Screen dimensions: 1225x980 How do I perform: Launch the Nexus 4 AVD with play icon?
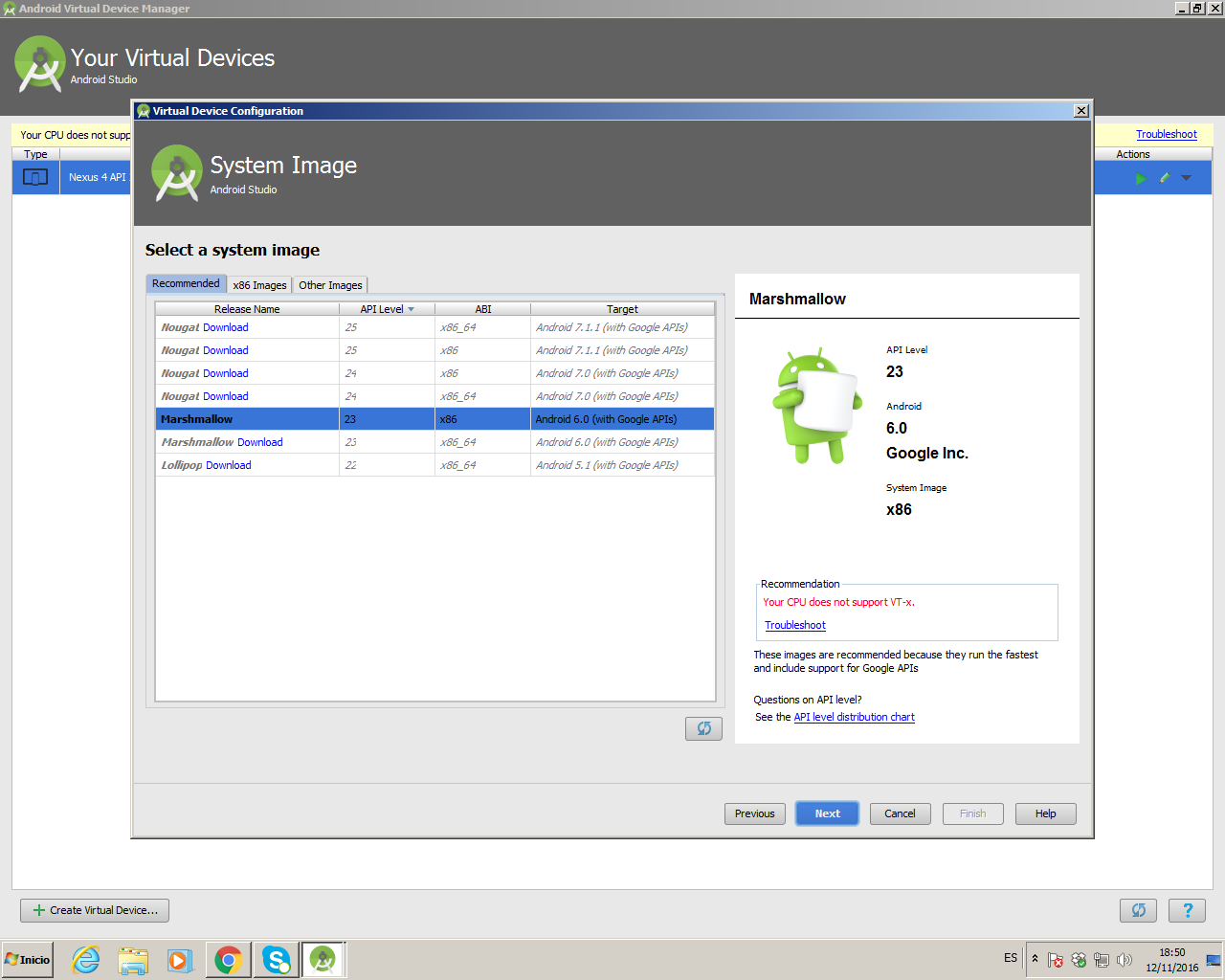(x=1141, y=178)
